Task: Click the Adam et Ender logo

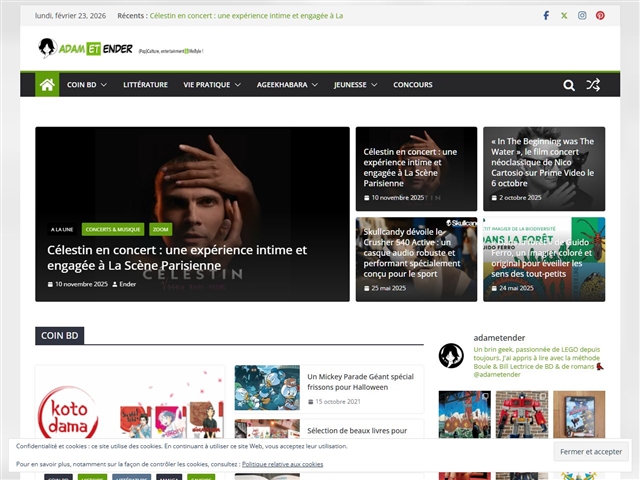Action: (86, 48)
